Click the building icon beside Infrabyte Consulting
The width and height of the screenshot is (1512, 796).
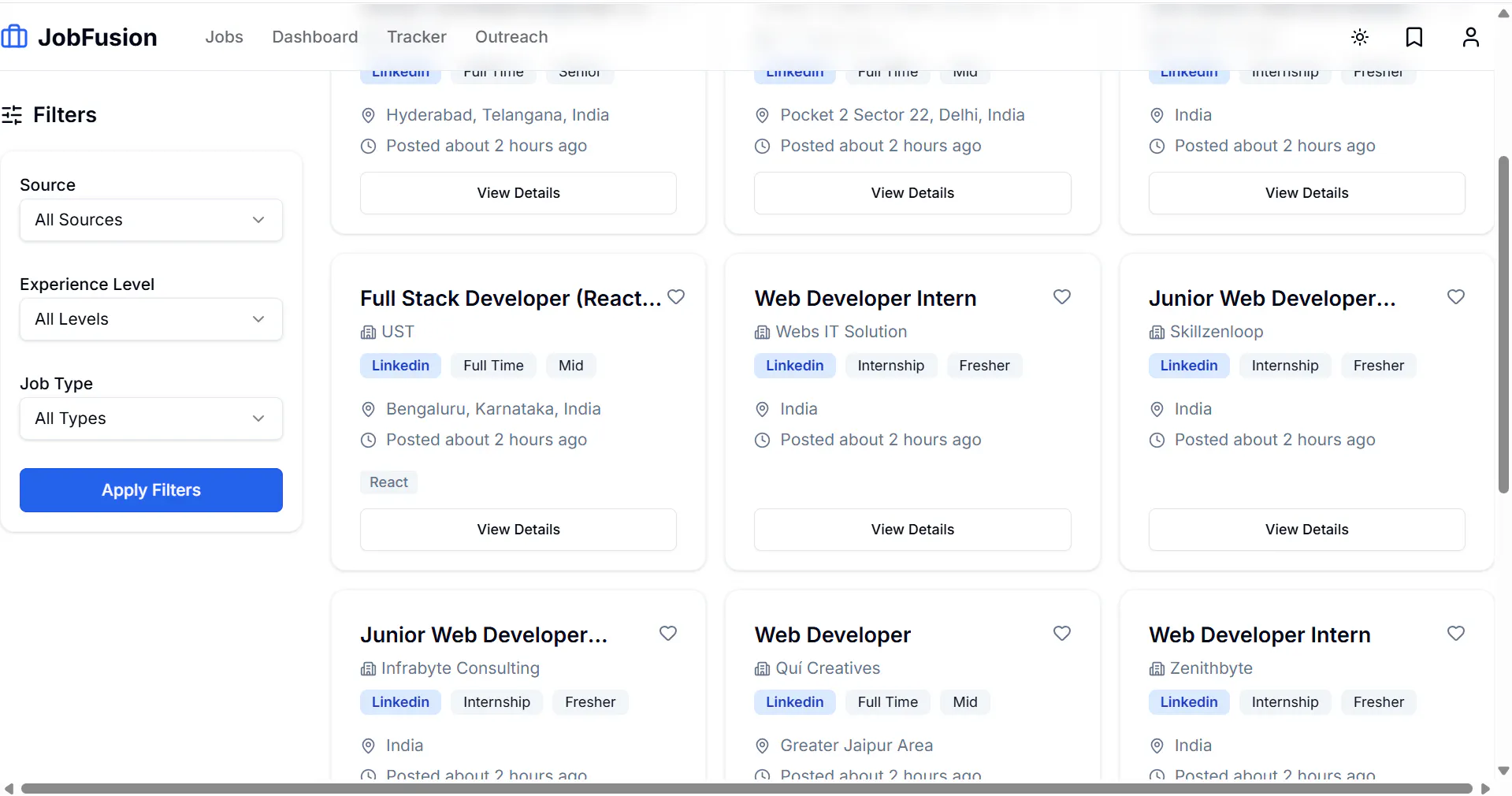(368, 669)
